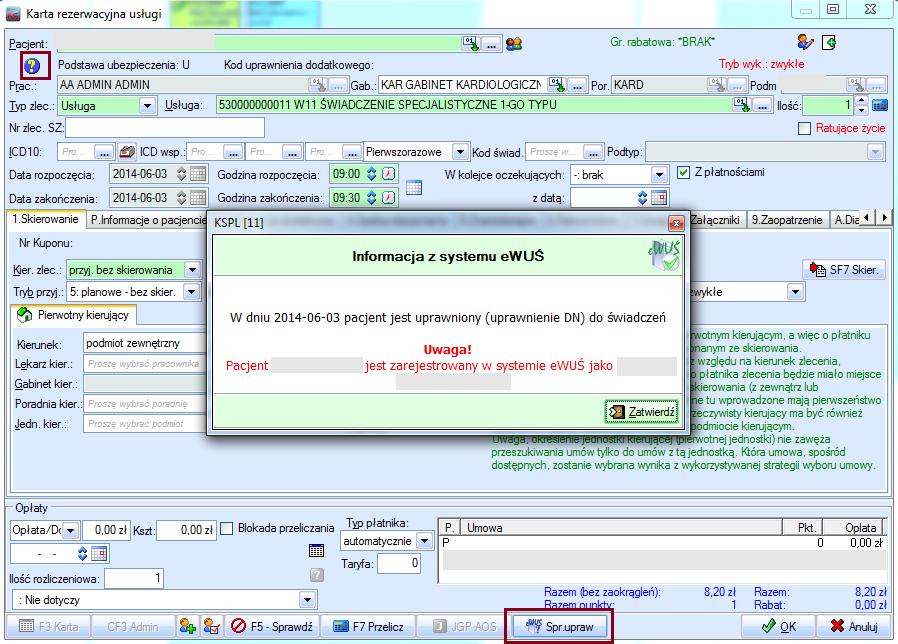Screen dimensions: 898x644
Task: Step the Data rozpoczęcia date spinner
Action: coord(182,174)
